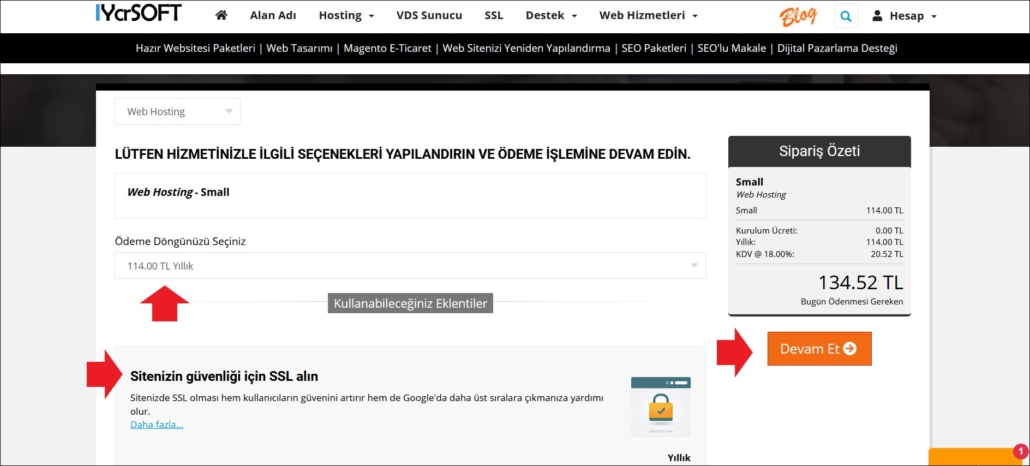Open Magento E-Ticaret link

(388, 48)
